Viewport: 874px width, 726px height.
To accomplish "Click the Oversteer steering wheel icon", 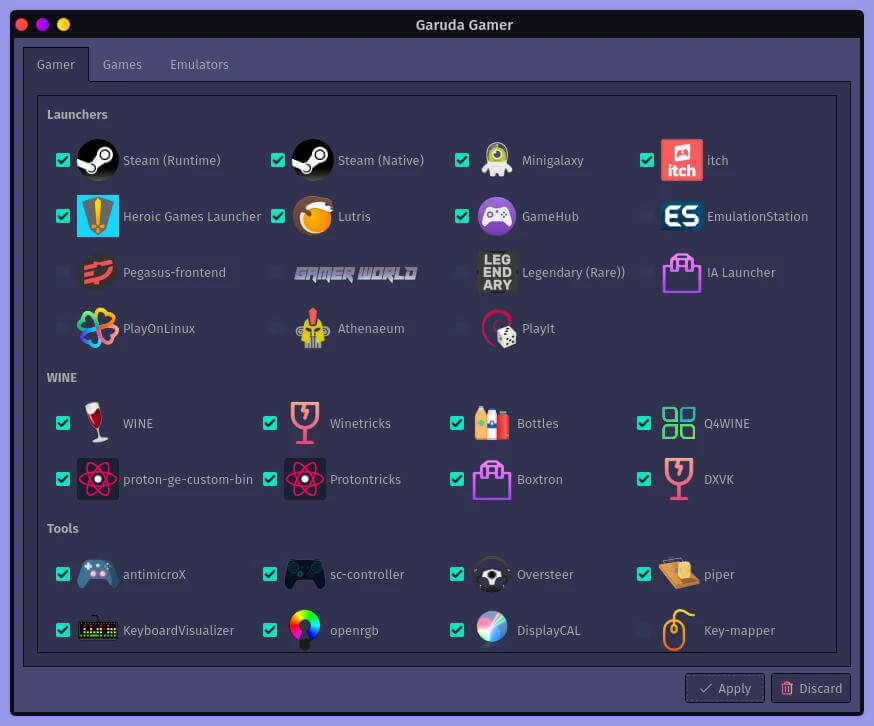I will tap(492, 574).
